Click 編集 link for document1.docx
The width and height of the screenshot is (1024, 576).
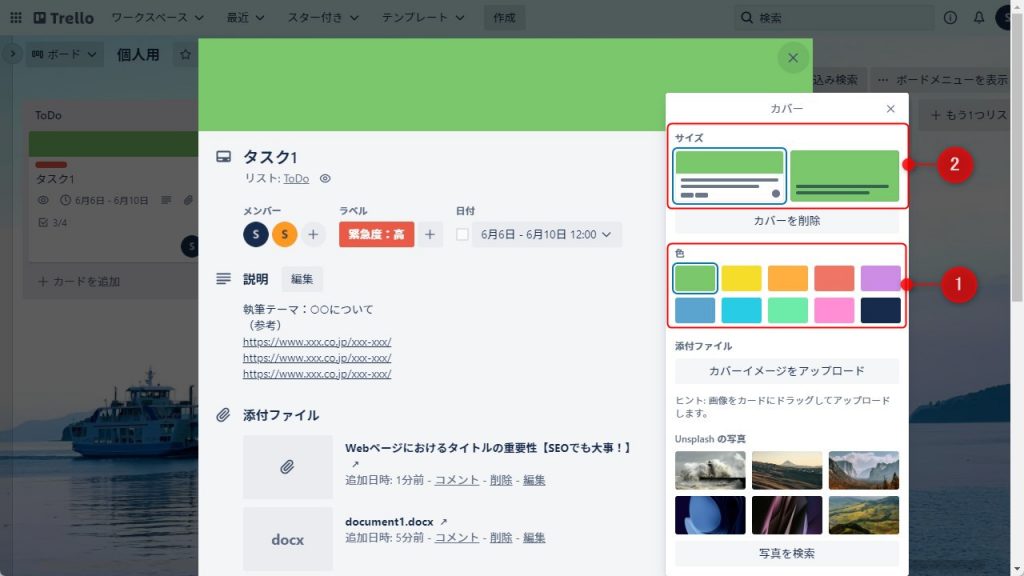pos(534,537)
